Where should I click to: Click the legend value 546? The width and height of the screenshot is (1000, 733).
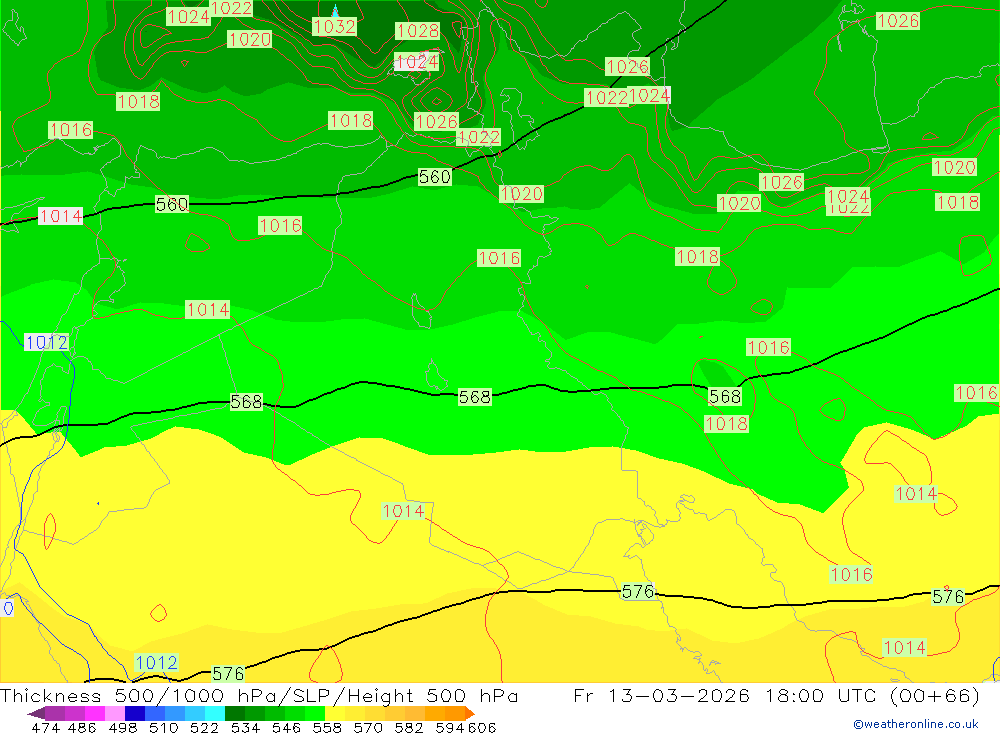click(x=286, y=727)
